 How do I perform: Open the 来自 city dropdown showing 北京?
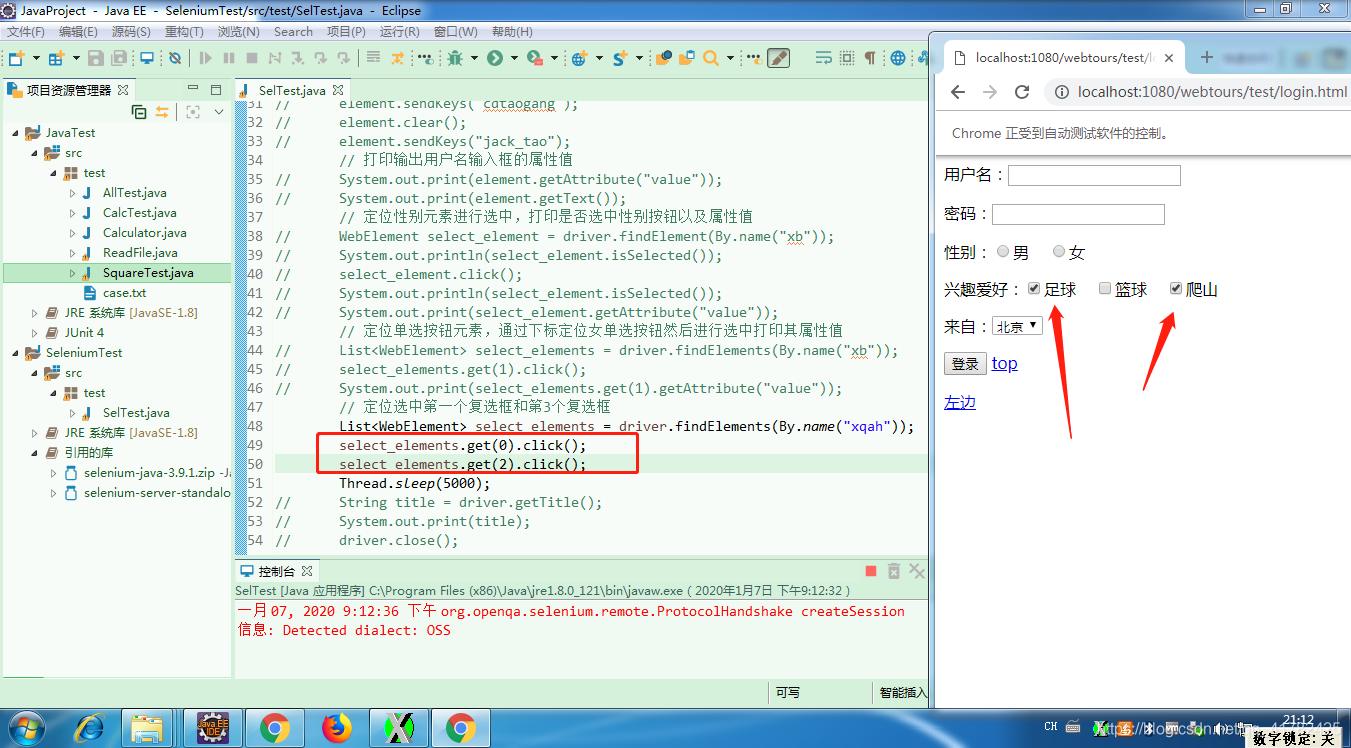pyautogui.click(x=1018, y=326)
